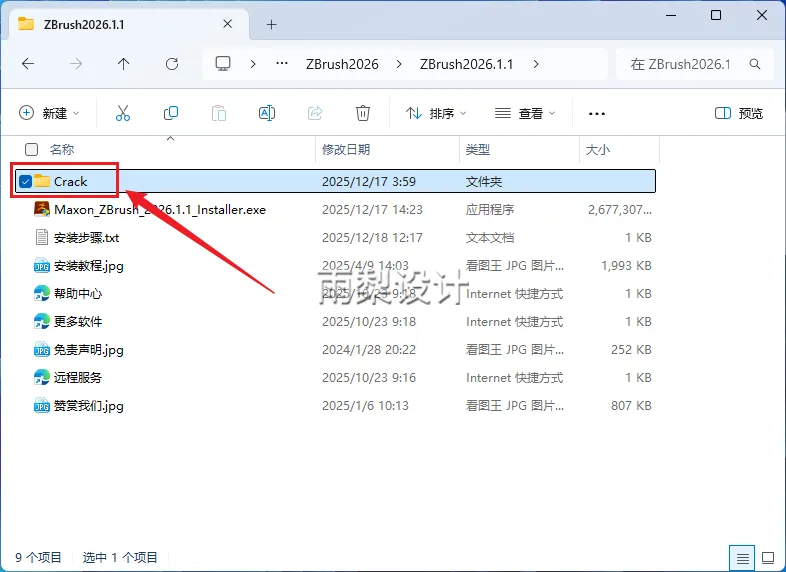Close the ZBrush2026.1.1 tab

(228, 24)
